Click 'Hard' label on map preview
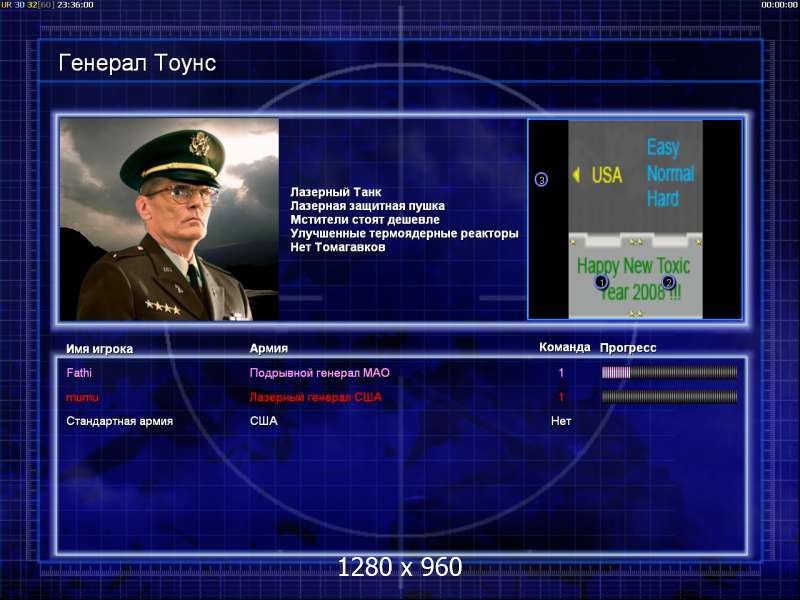The image size is (800, 600). point(663,198)
